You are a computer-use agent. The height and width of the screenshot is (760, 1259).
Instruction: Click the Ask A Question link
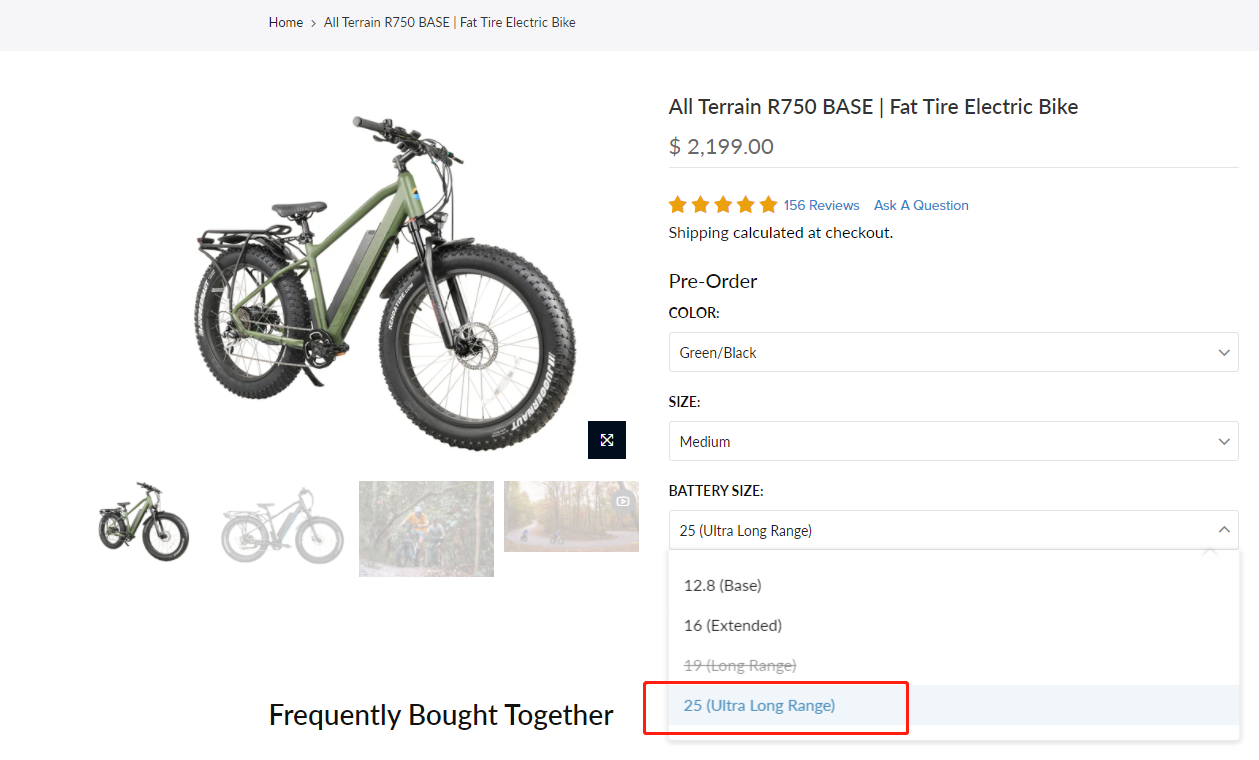921,205
